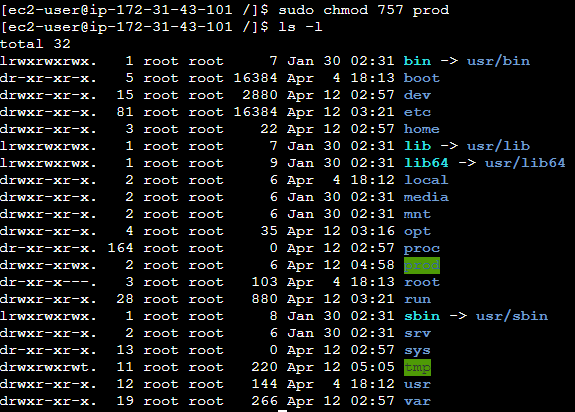Click the 'ls -l' command text
The height and width of the screenshot is (412, 575).
click(x=300, y=27)
